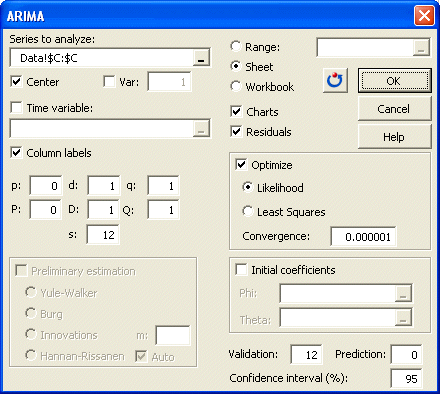Enable the Initial coefficients checkbox

tap(241, 269)
